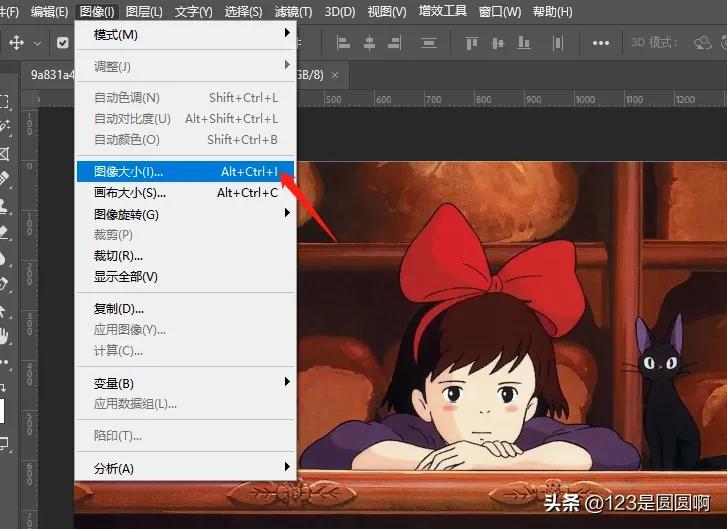The image size is (727, 529).
Task: Open the three-dots more align options
Action: point(601,43)
